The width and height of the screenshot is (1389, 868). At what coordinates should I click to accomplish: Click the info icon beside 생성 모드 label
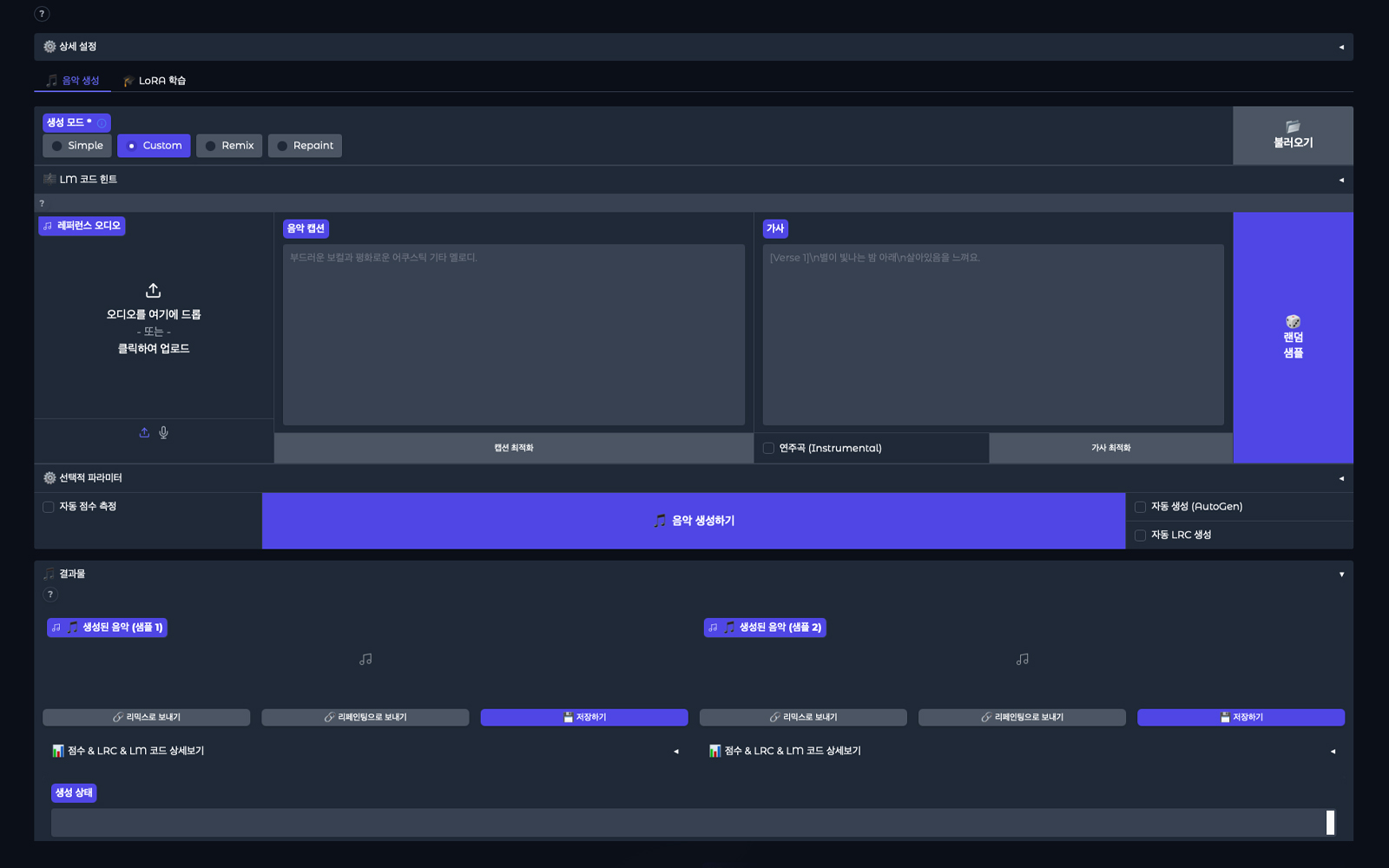[x=102, y=123]
